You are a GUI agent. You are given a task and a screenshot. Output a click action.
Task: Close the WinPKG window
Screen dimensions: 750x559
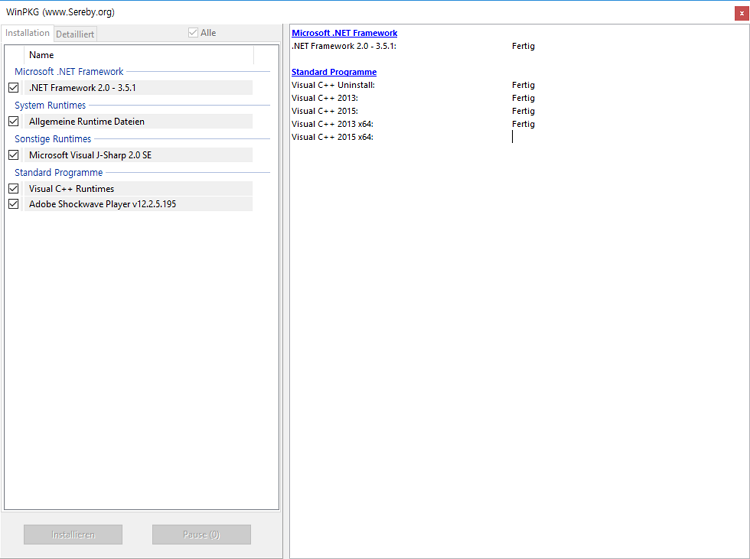point(741,13)
